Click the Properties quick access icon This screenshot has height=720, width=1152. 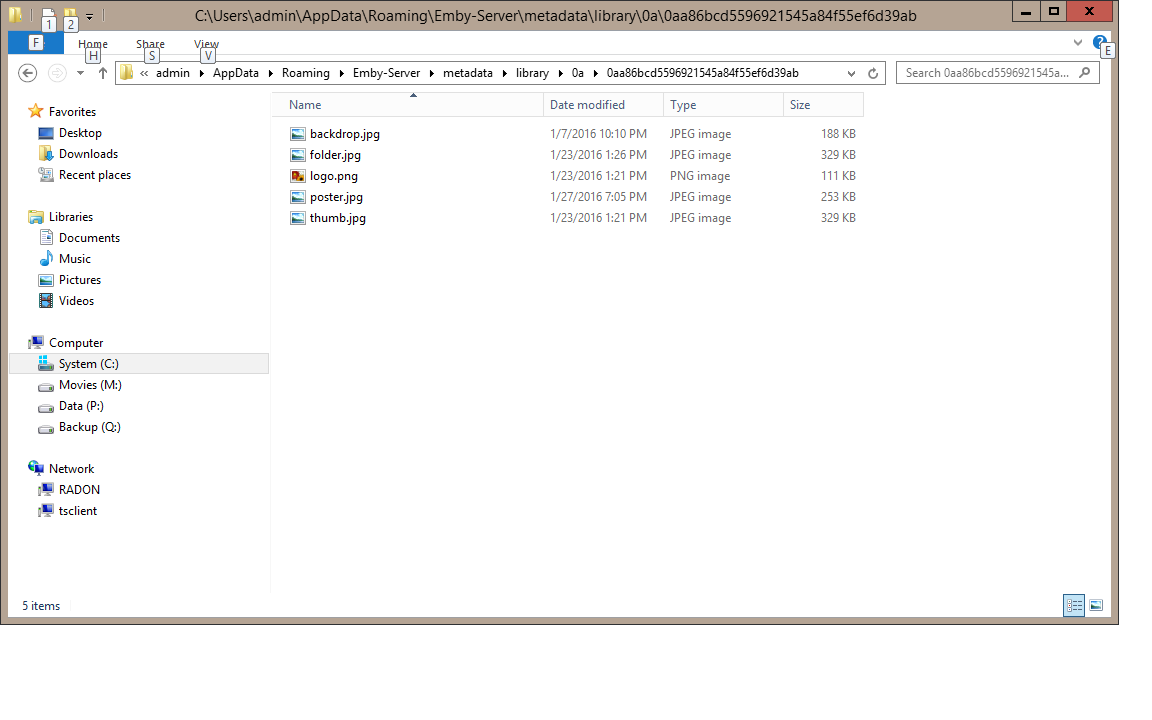(x=48, y=15)
